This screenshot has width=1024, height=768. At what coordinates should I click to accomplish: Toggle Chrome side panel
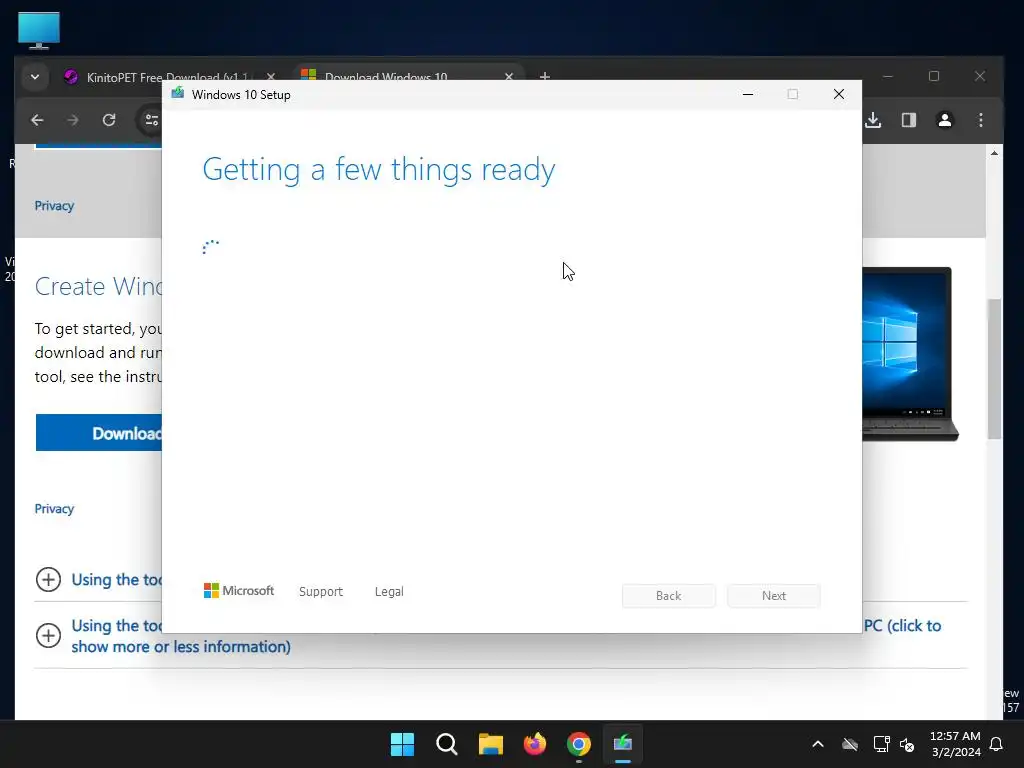(909, 120)
